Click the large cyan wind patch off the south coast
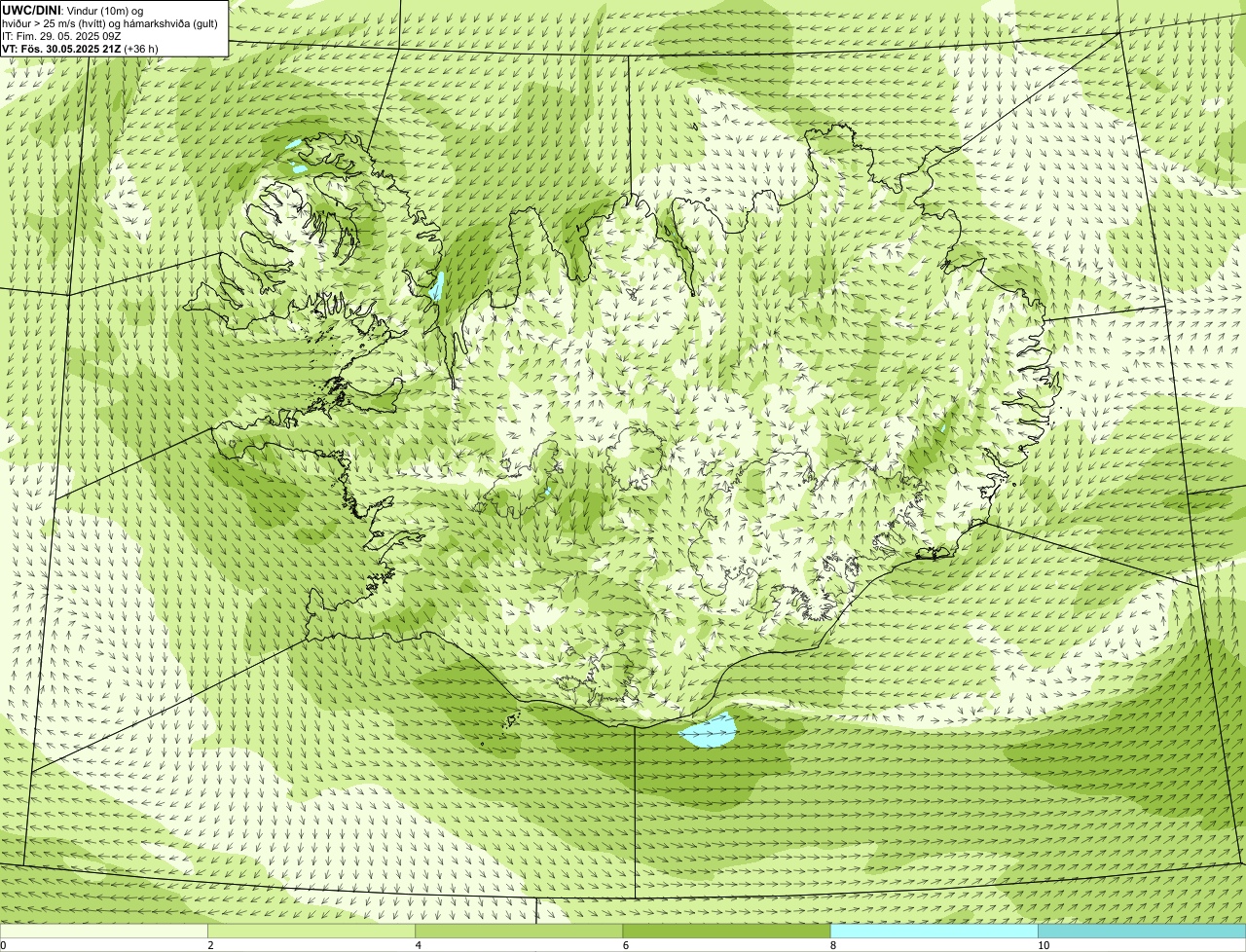The image size is (1246, 952). click(708, 730)
